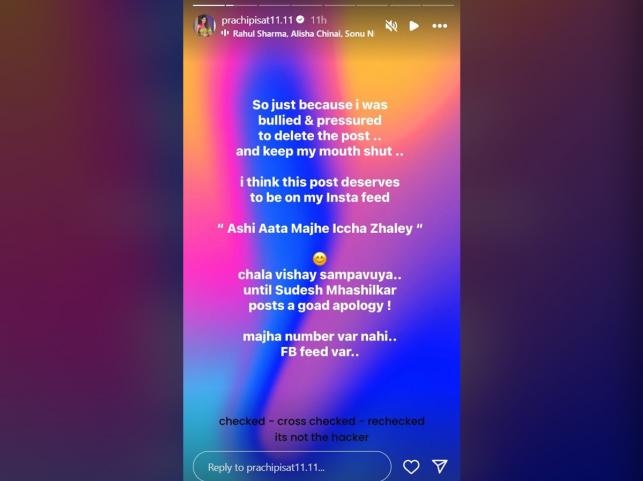Unmute the story audio using speaker icon
Screen dimensions: 643x481
click(x=391, y=26)
